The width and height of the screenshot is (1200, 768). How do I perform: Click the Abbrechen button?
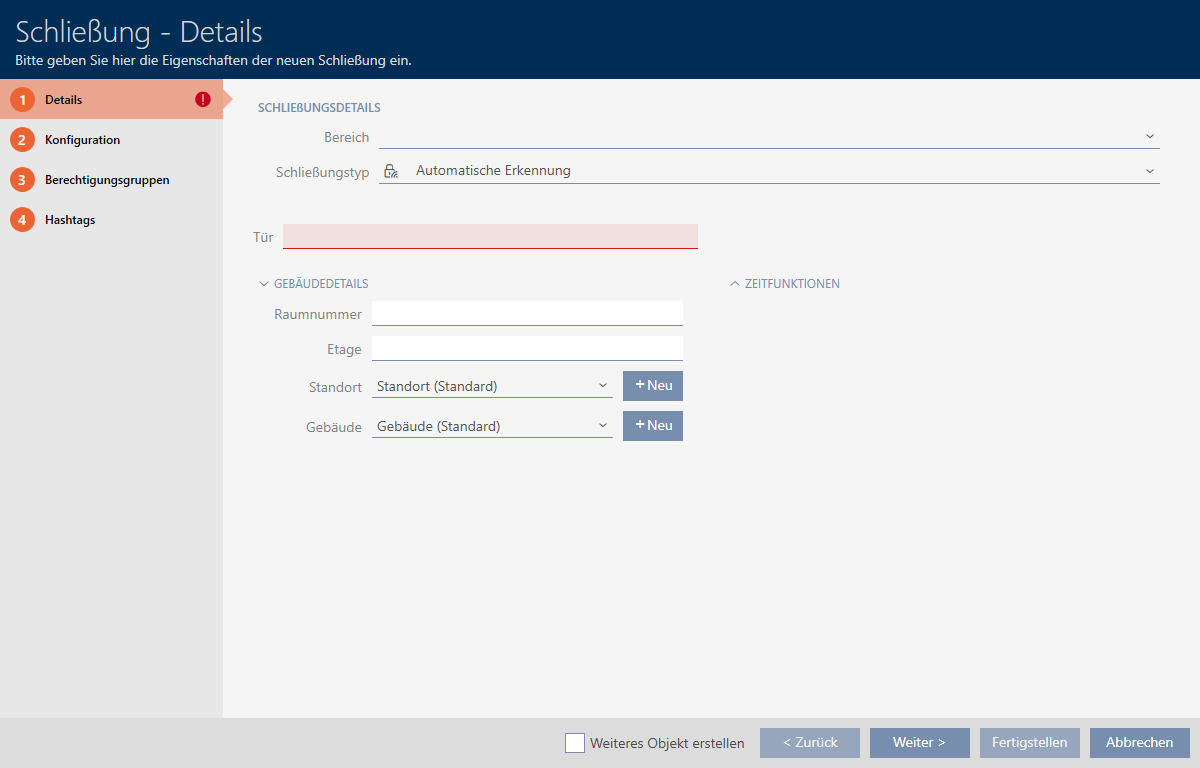[1139, 743]
